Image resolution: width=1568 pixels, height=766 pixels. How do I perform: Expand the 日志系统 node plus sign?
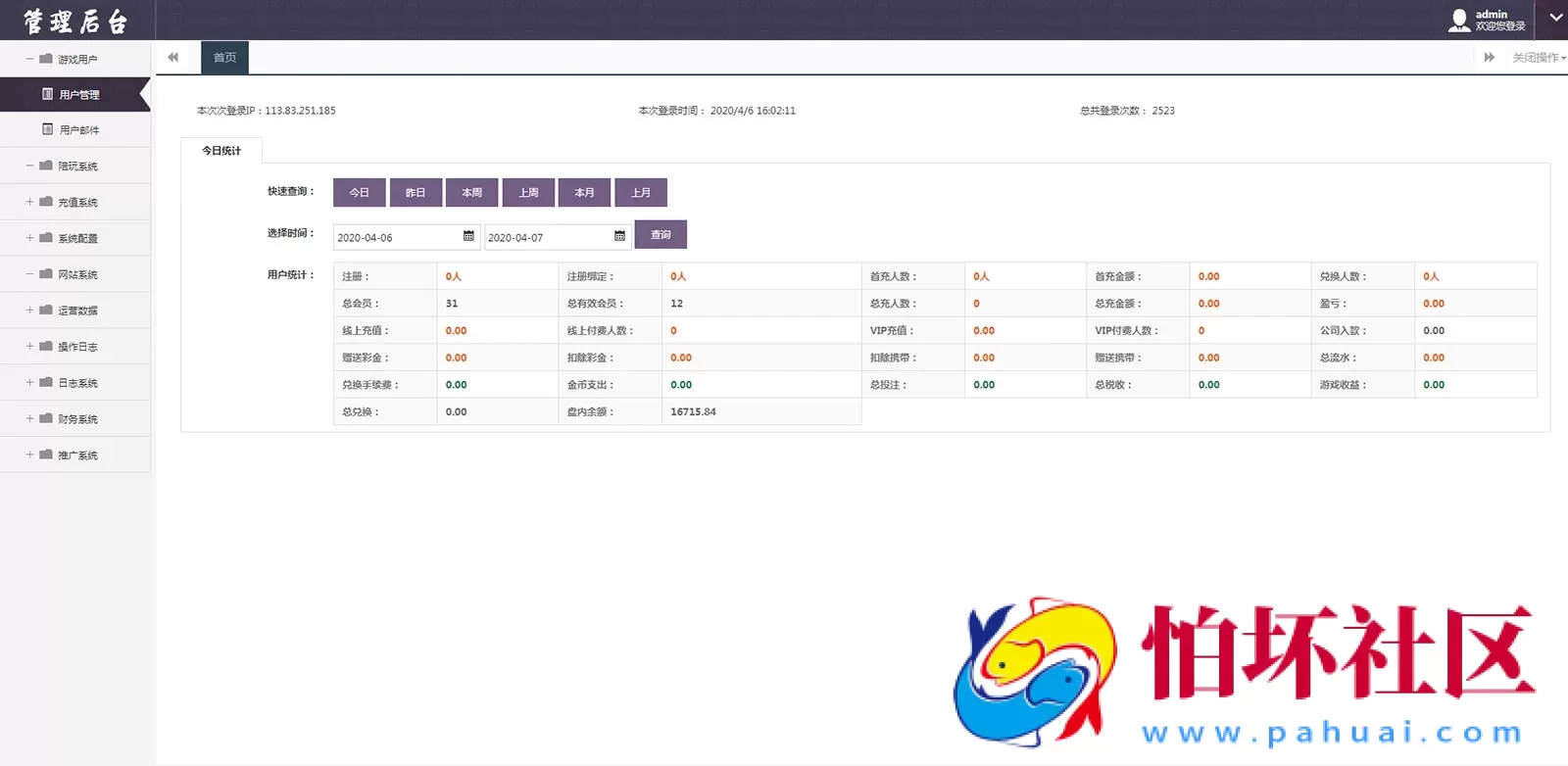(x=29, y=383)
